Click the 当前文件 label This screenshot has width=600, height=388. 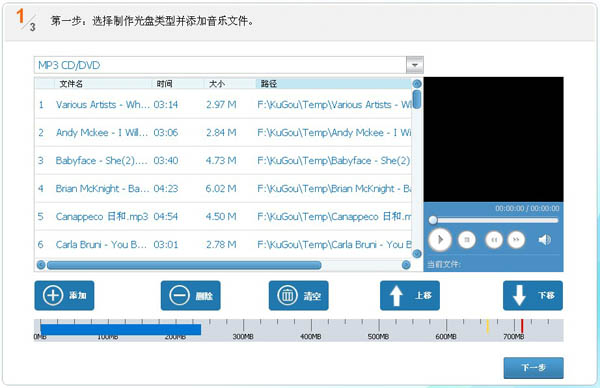(x=444, y=264)
